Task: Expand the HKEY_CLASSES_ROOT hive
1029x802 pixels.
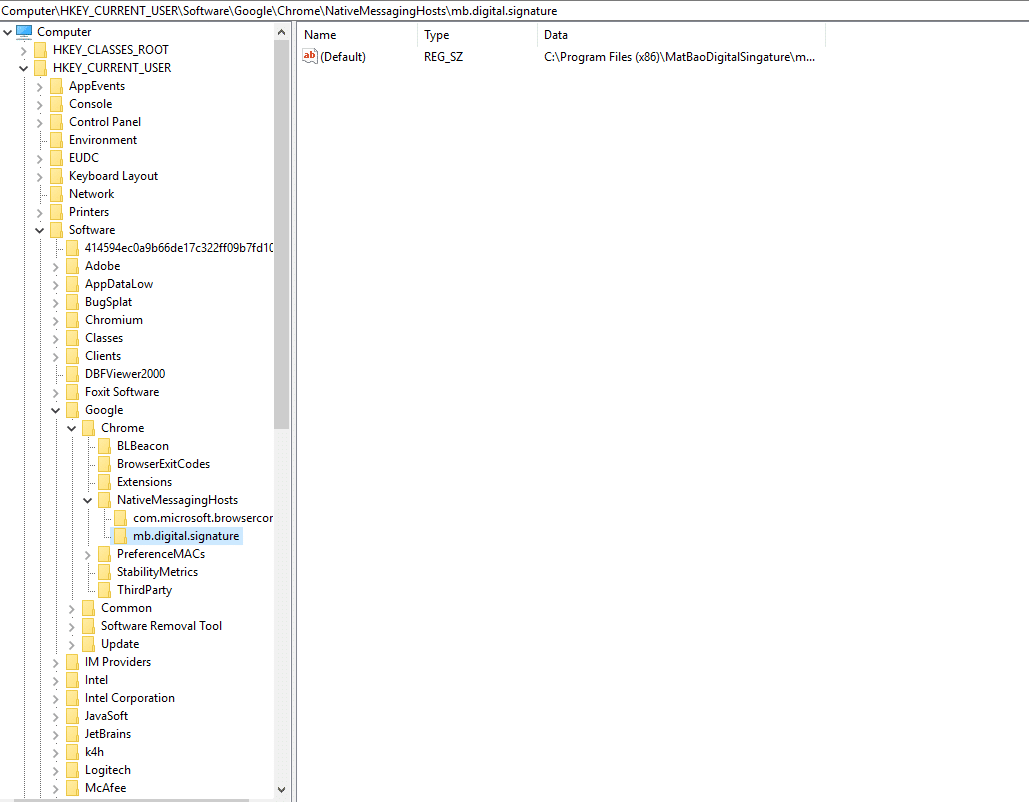Action: pos(24,50)
